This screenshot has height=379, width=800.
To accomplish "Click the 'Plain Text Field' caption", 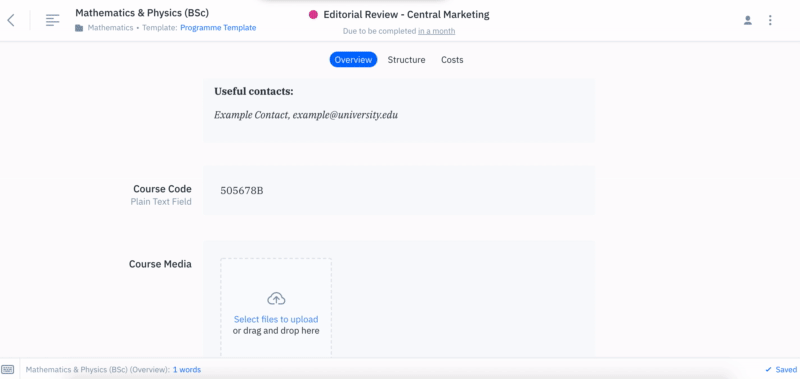I will (161, 202).
